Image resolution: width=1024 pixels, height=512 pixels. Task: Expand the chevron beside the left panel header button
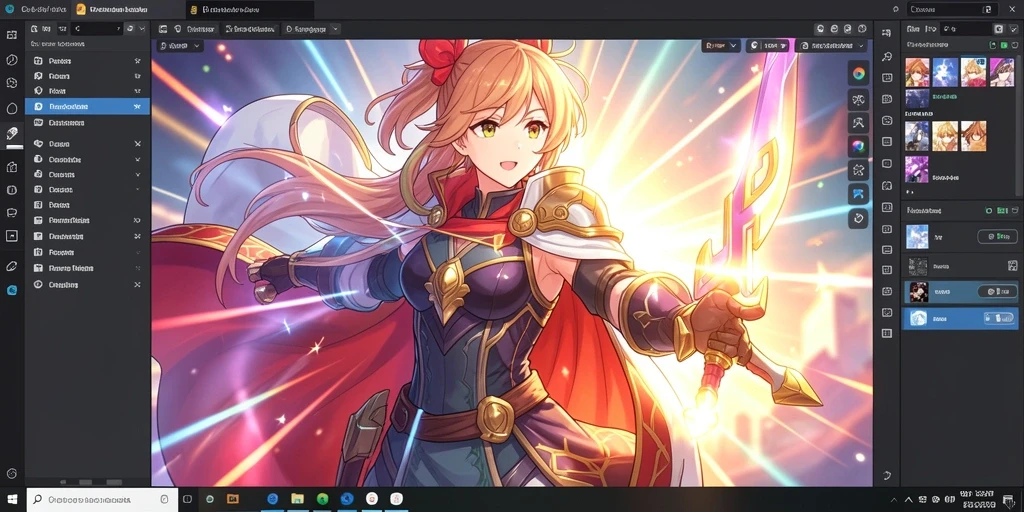coord(142,29)
